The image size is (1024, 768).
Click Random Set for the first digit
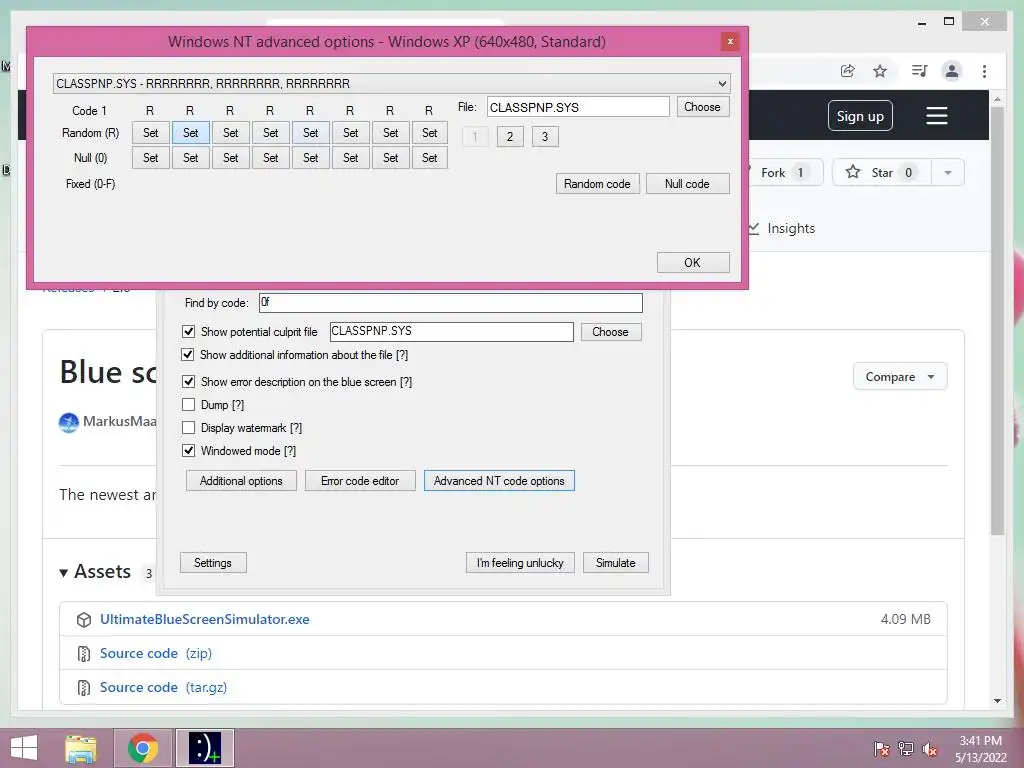click(151, 133)
